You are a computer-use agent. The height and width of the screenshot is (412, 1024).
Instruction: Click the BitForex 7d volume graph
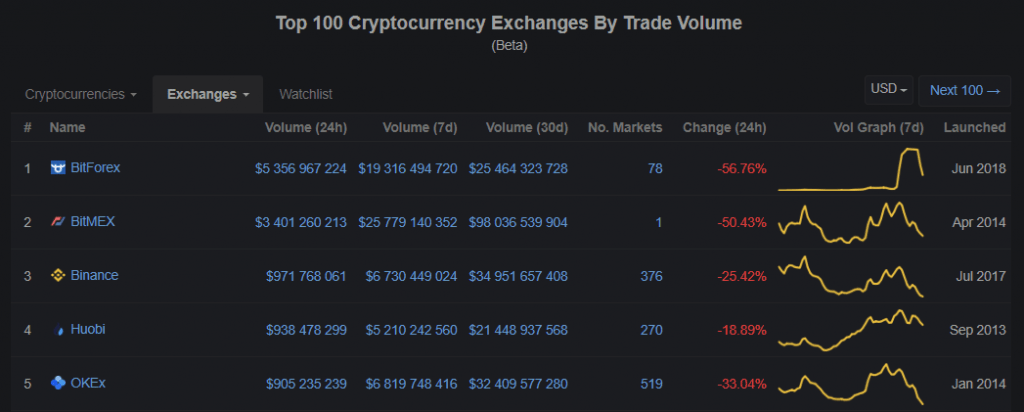850,169
